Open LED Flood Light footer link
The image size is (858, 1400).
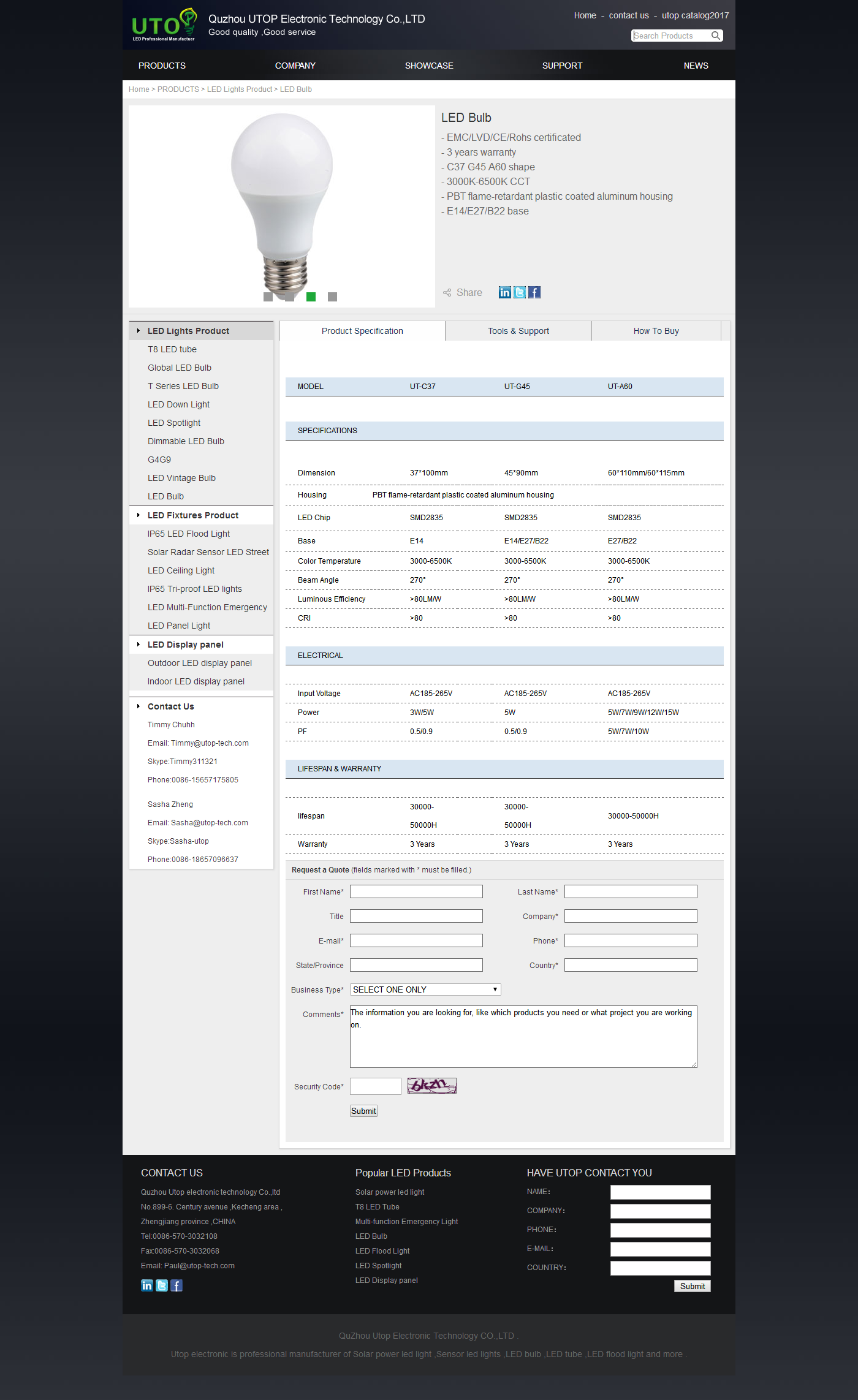click(x=382, y=1251)
